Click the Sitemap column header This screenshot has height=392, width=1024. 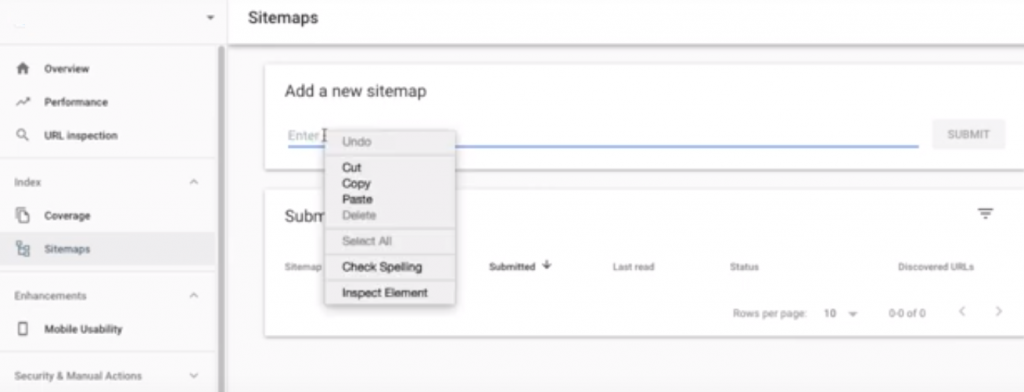(x=303, y=267)
